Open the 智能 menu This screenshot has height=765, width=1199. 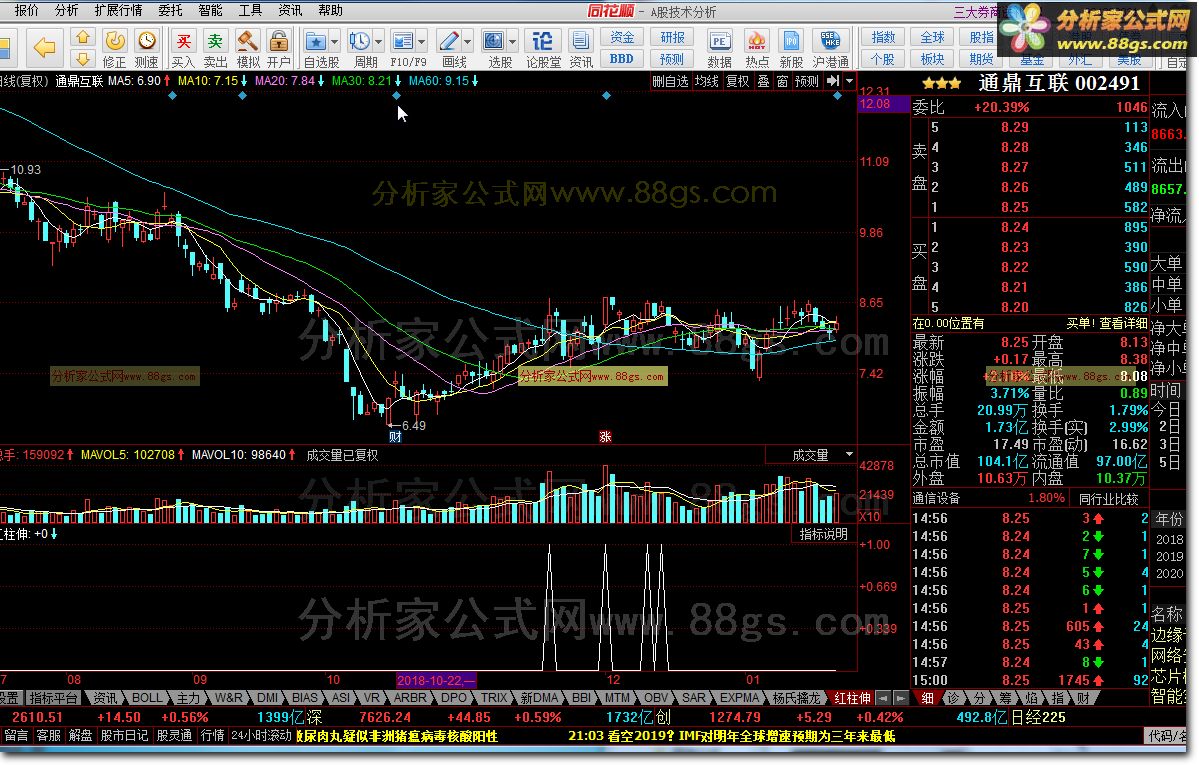[210, 11]
